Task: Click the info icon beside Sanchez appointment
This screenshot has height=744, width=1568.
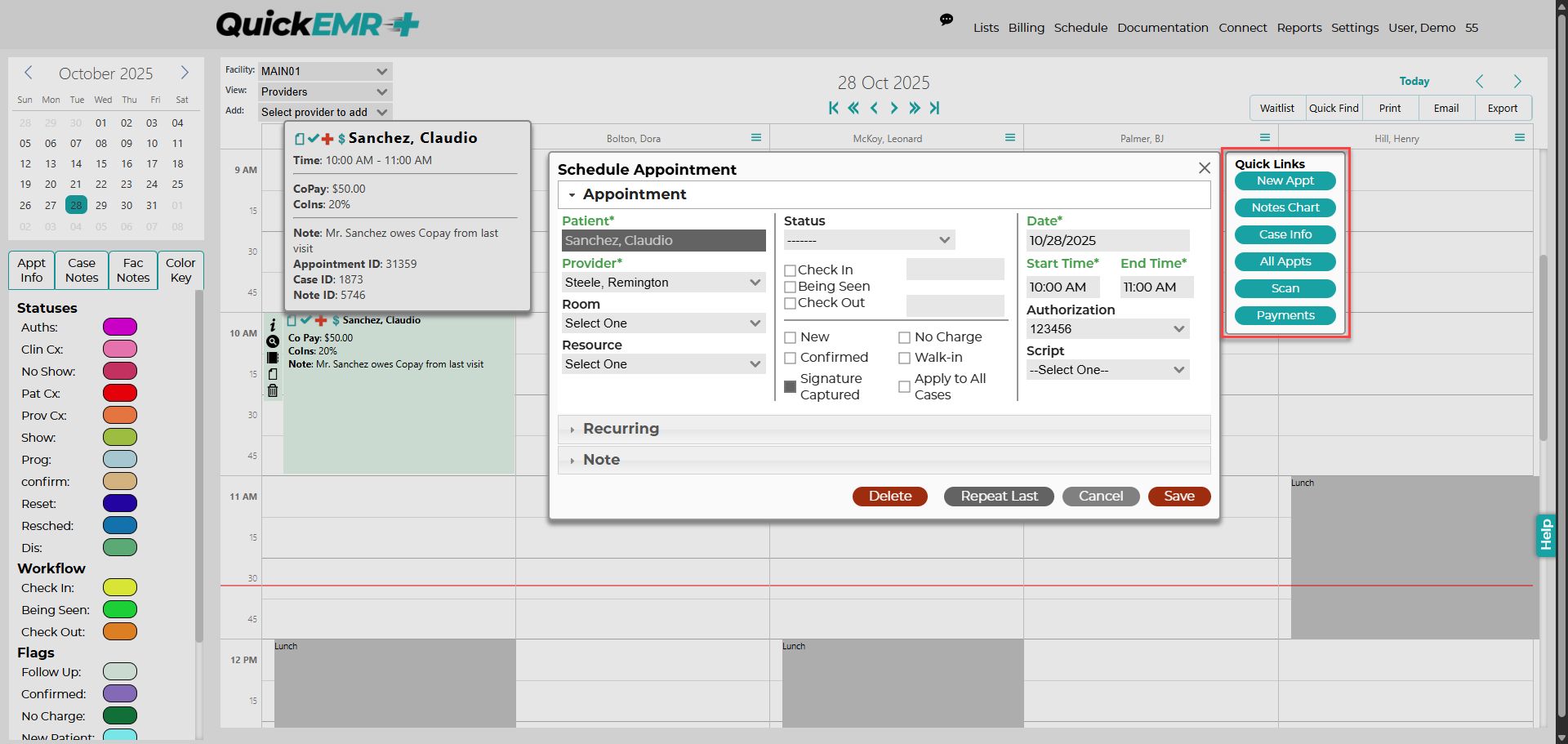Action: coord(273,325)
